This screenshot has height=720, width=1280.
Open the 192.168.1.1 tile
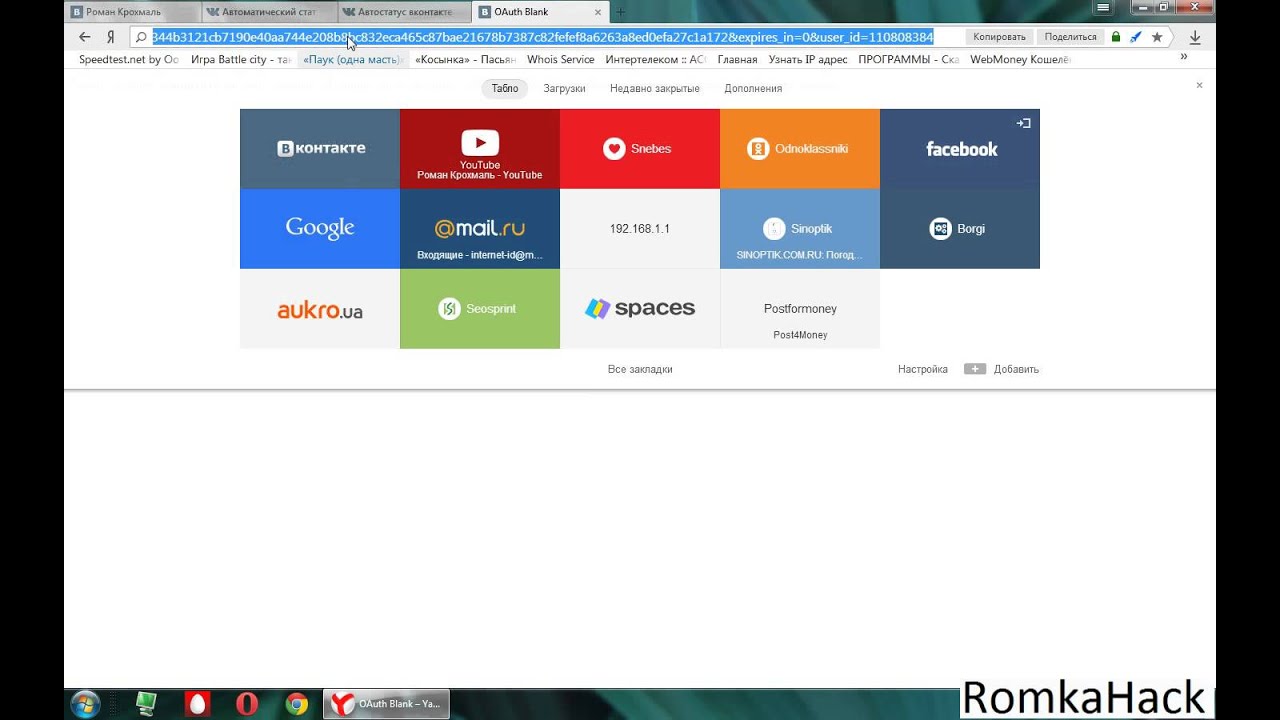pyautogui.click(x=640, y=229)
